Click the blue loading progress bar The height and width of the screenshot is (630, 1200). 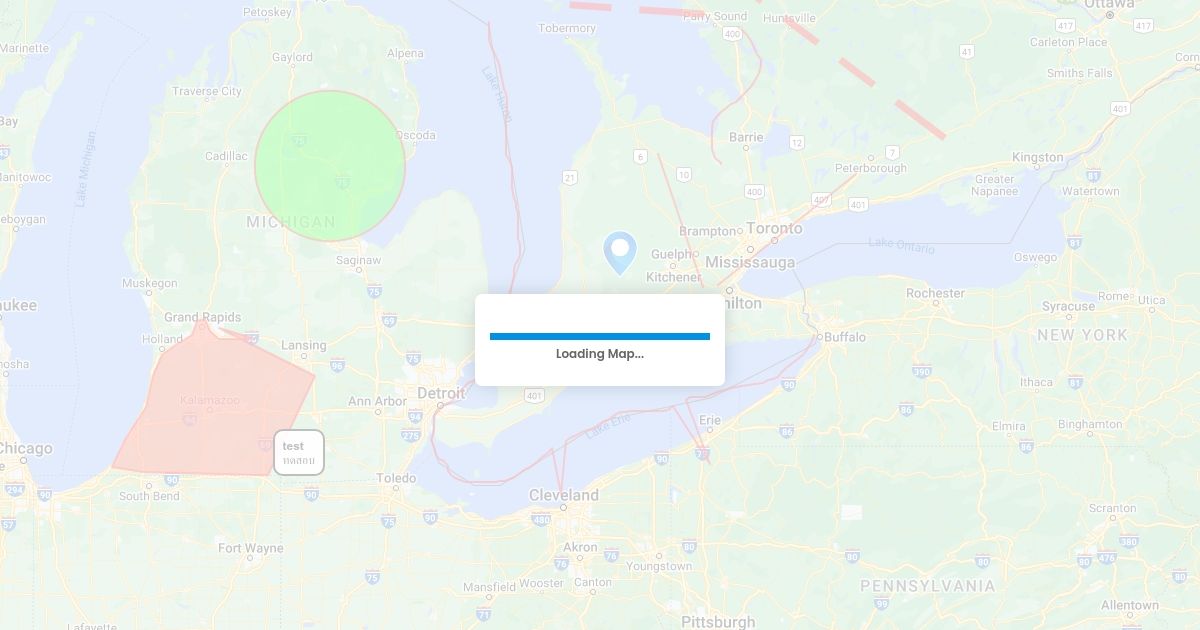point(600,337)
